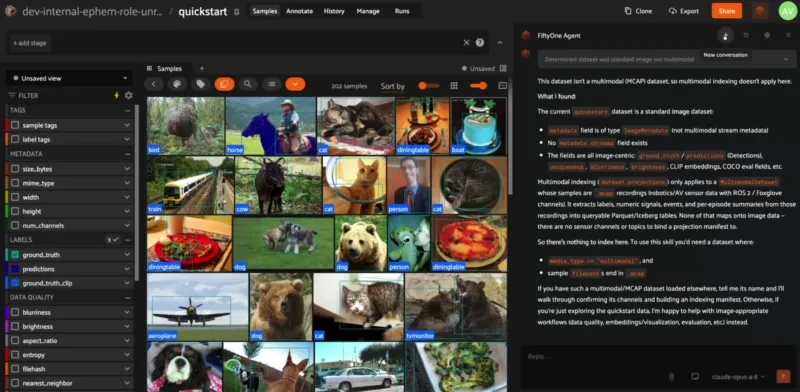The width and height of the screenshot is (800, 392).
Task: Open sidebar filter settings gear
Action: click(x=129, y=95)
